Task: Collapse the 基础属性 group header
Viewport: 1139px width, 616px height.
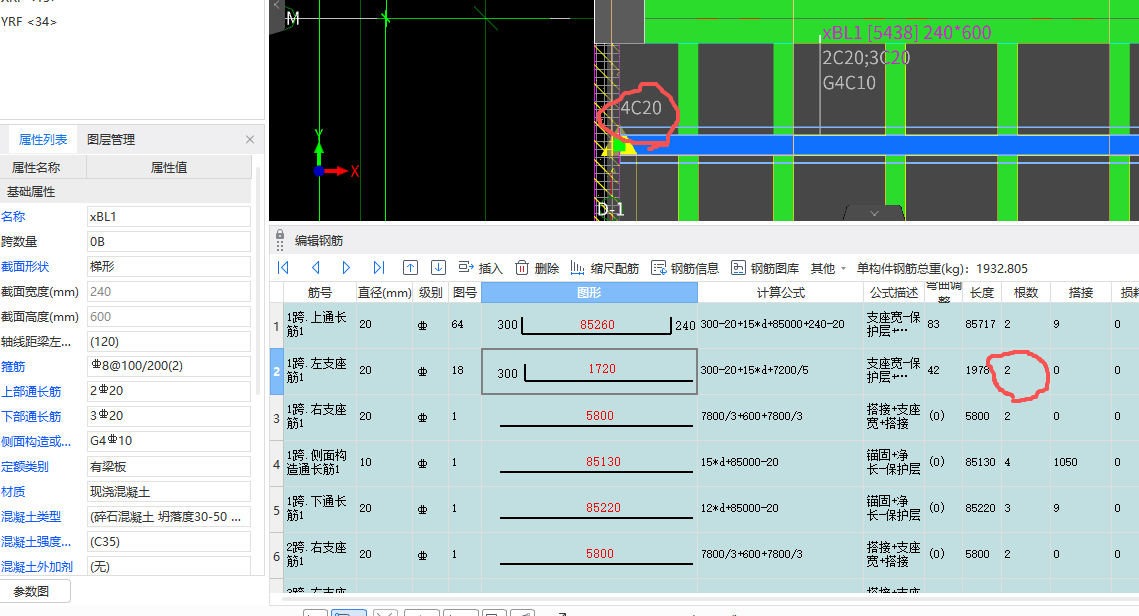Action: pos(126,192)
